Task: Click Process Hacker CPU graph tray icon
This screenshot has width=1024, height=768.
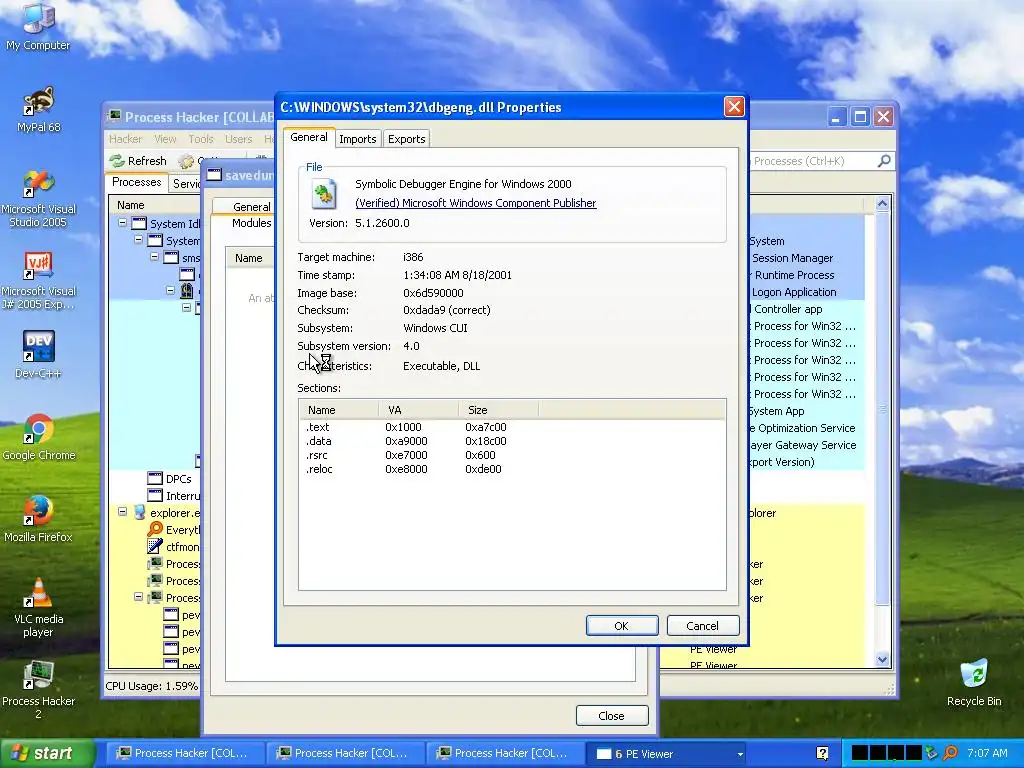Action: coord(886,753)
